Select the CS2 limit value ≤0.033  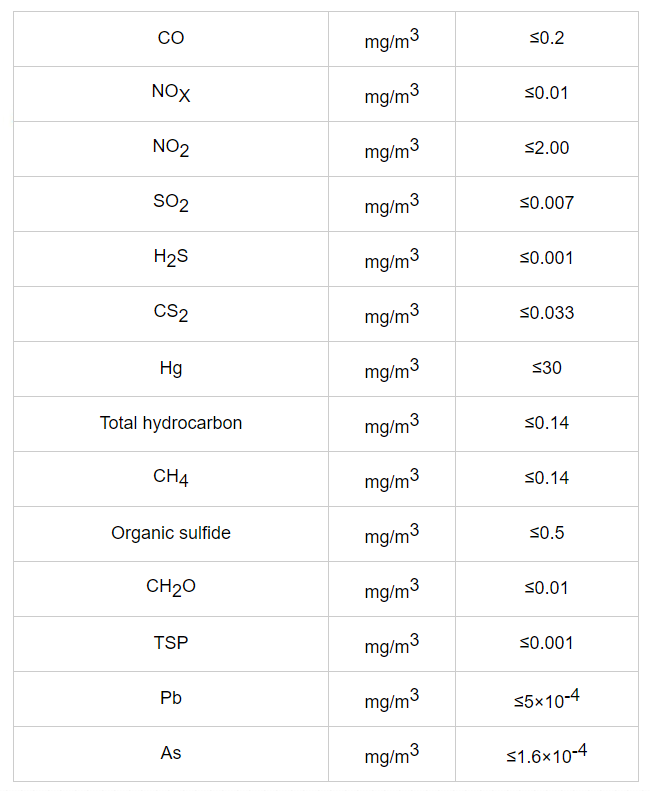click(x=547, y=313)
